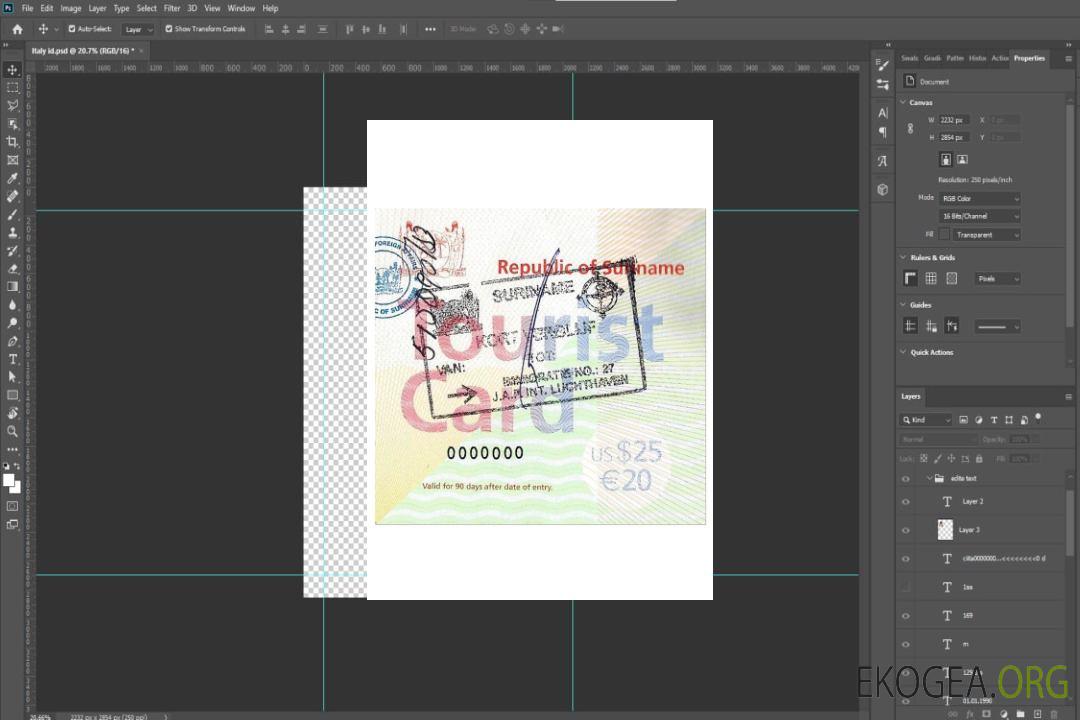Open Brush Settings panel icon
This screenshot has height=720, width=1080.
tap(883, 65)
